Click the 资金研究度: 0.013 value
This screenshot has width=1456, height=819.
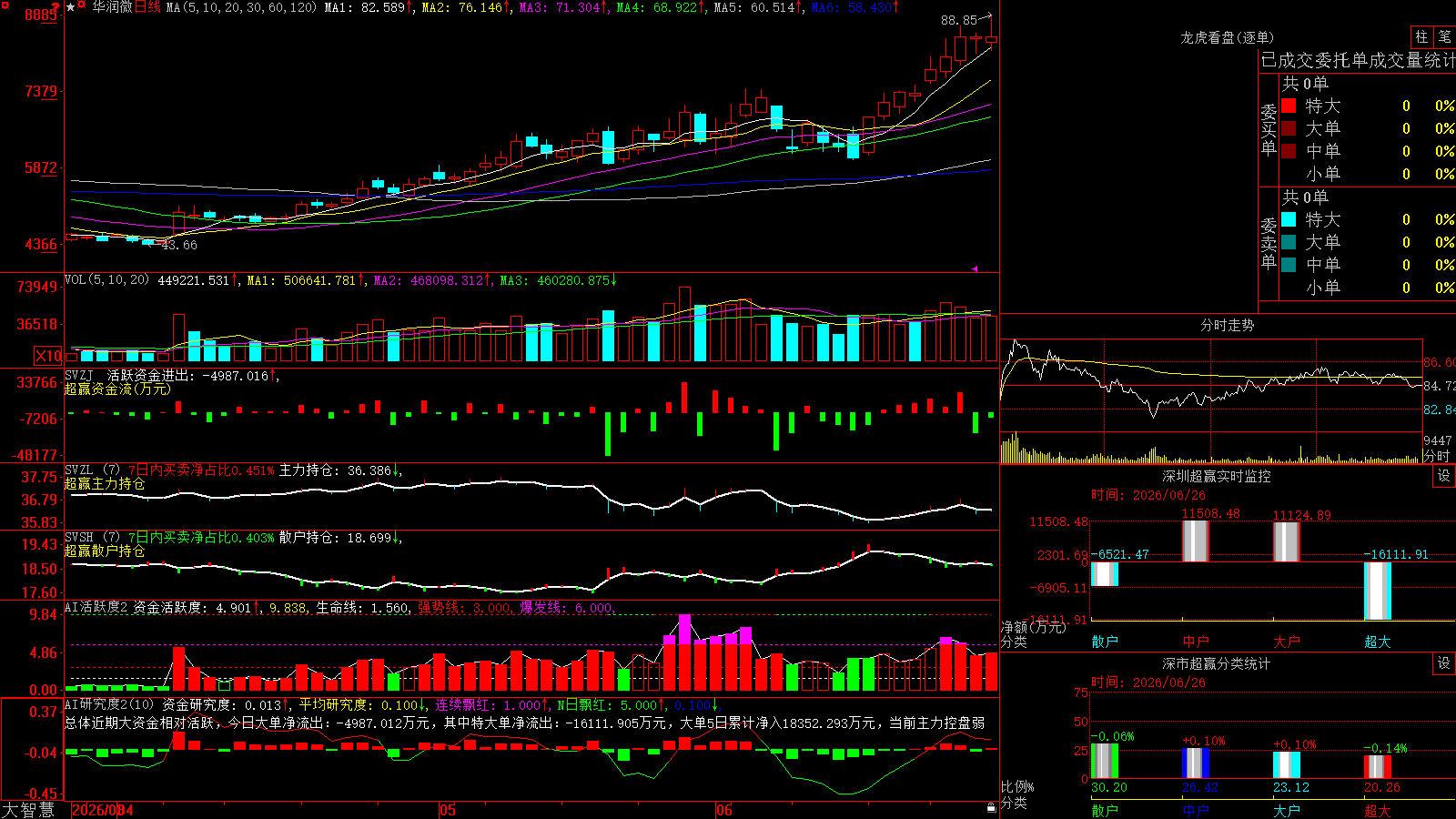pyautogui.click(x=225, y=704)
